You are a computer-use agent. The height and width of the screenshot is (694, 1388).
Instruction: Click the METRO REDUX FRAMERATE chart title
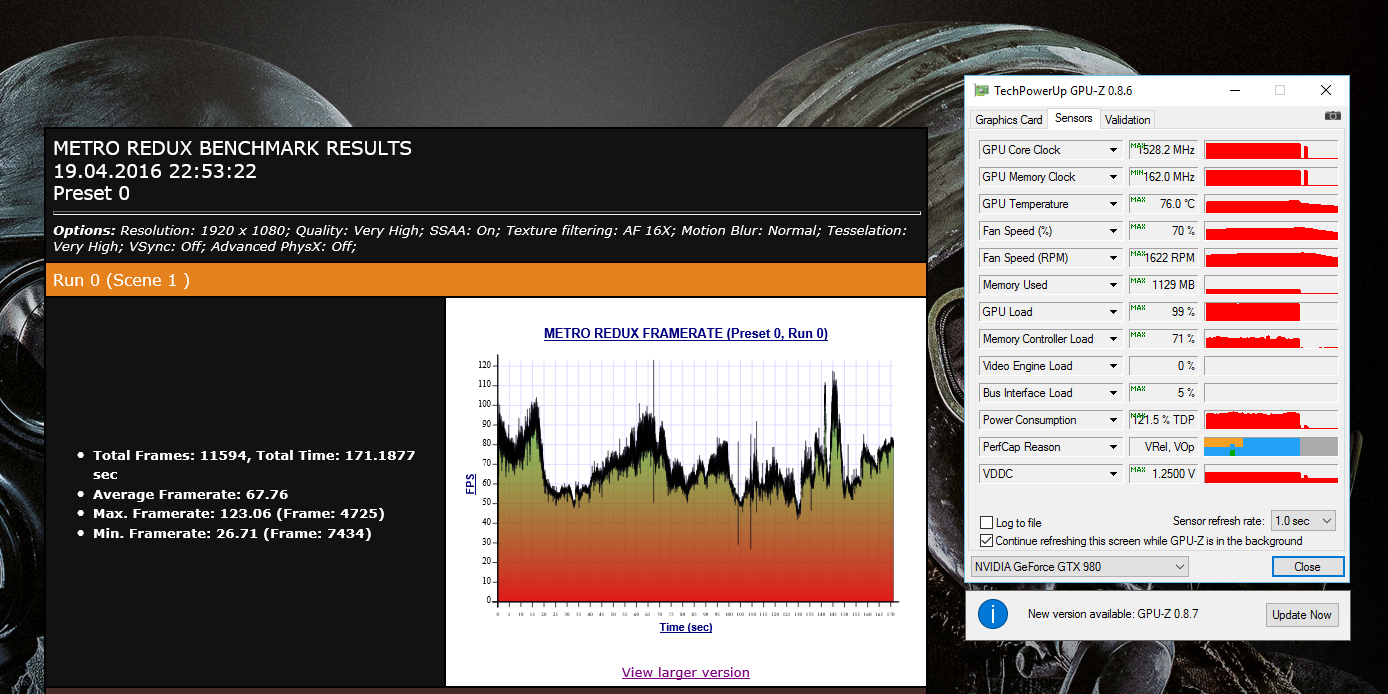tap(686, 333)
